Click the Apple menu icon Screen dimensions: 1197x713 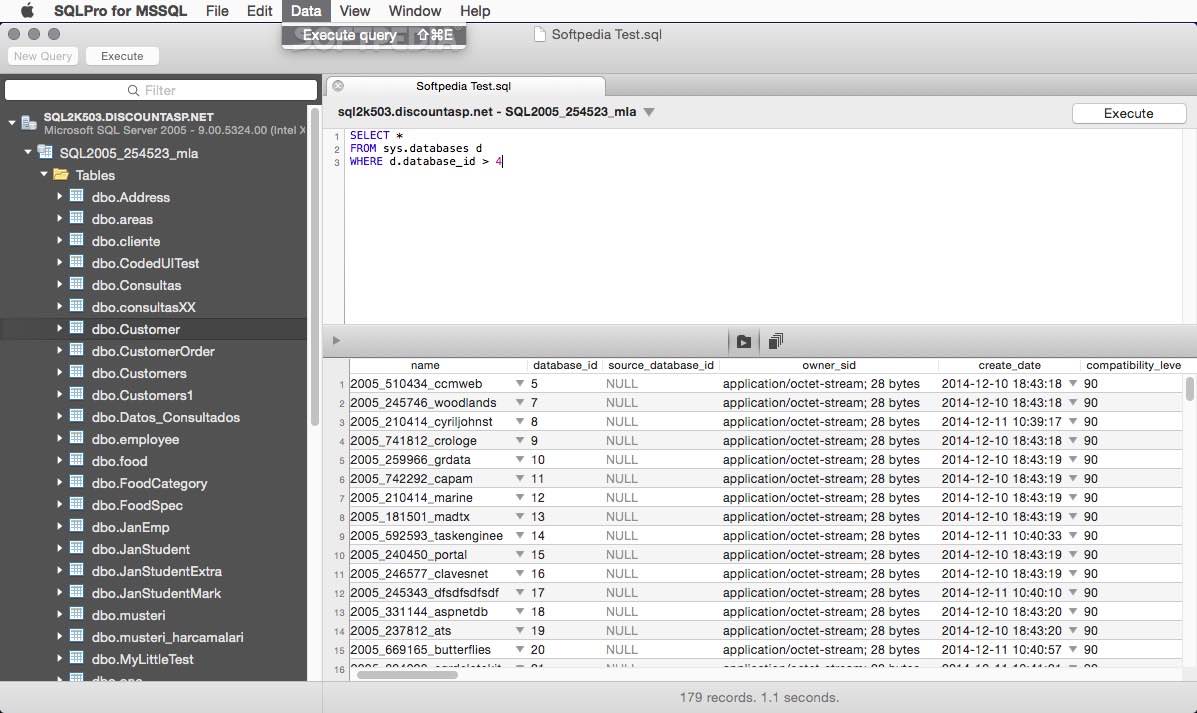pyautogui.click(x=27, y=11)
